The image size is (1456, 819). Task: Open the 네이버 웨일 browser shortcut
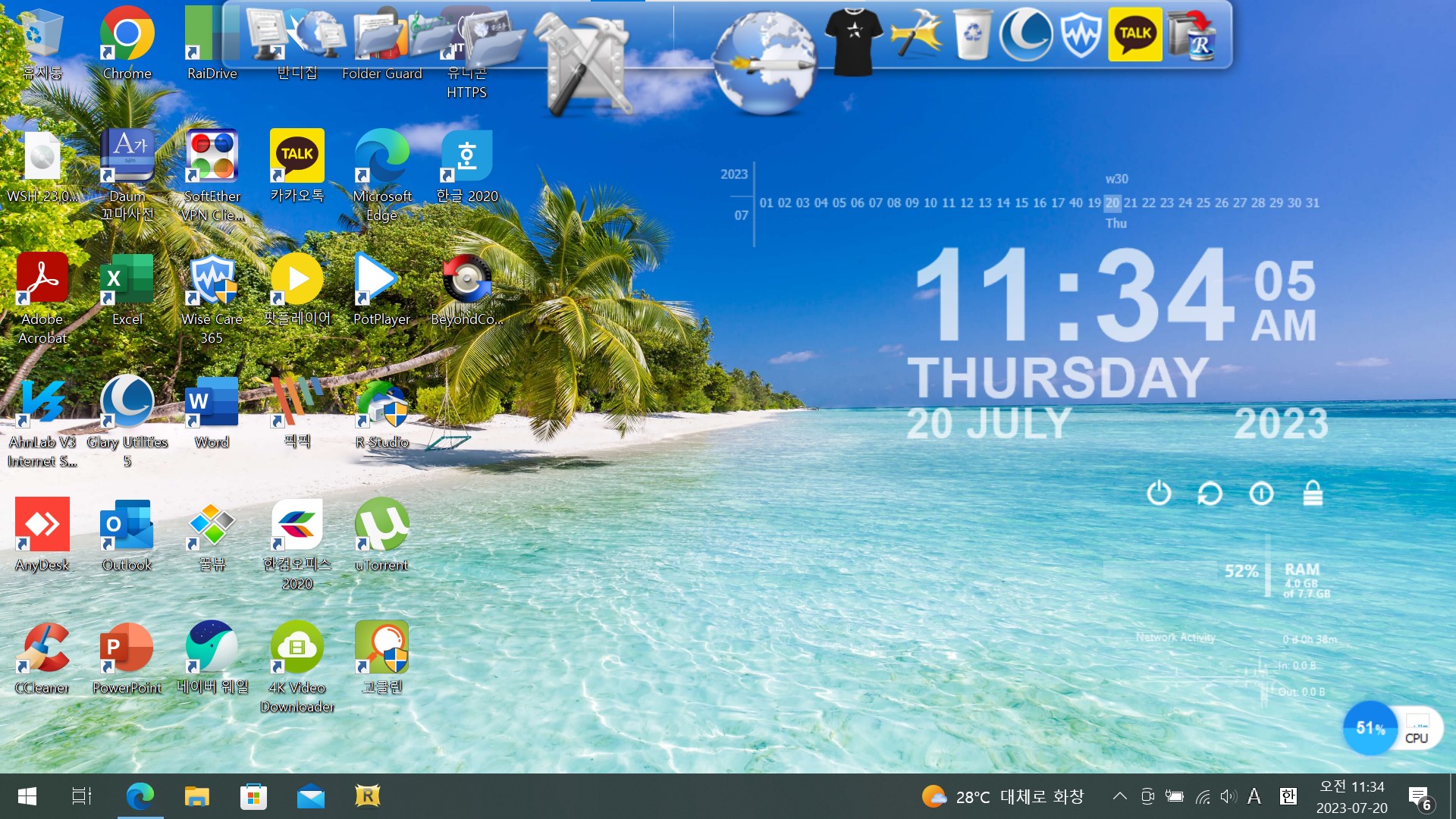point(212,647)
